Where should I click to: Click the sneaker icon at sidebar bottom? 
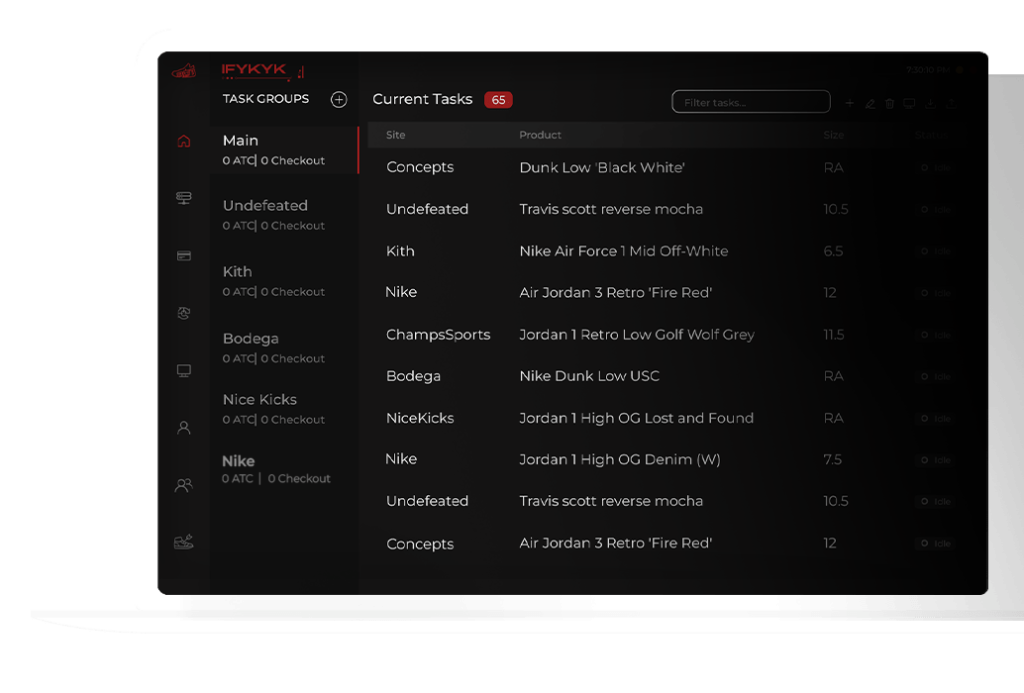pyautogui.click(x=183, y=542)
